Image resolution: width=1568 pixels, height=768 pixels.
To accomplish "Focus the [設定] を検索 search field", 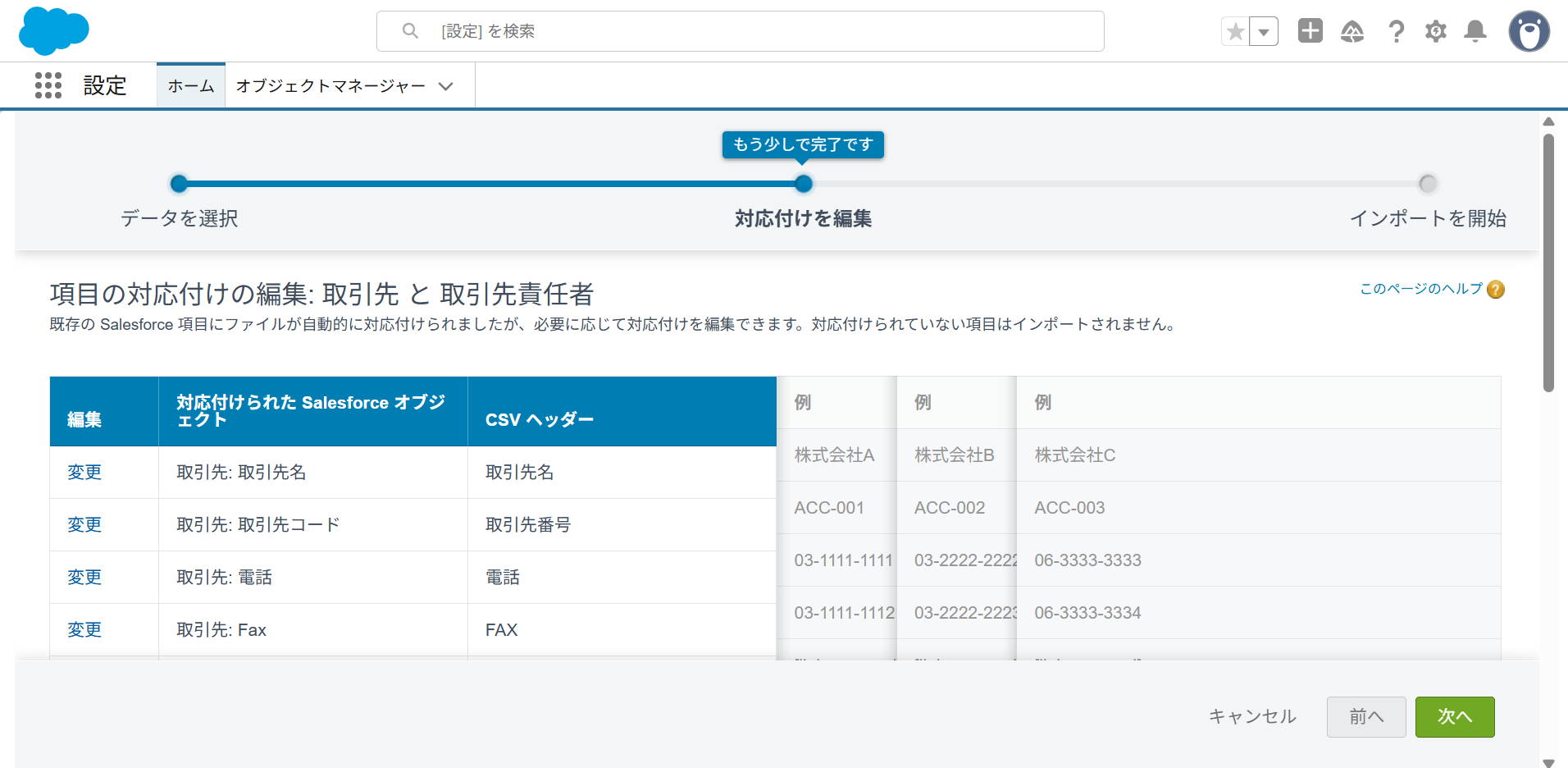I will pyautogui.click(x=741, y=31).
